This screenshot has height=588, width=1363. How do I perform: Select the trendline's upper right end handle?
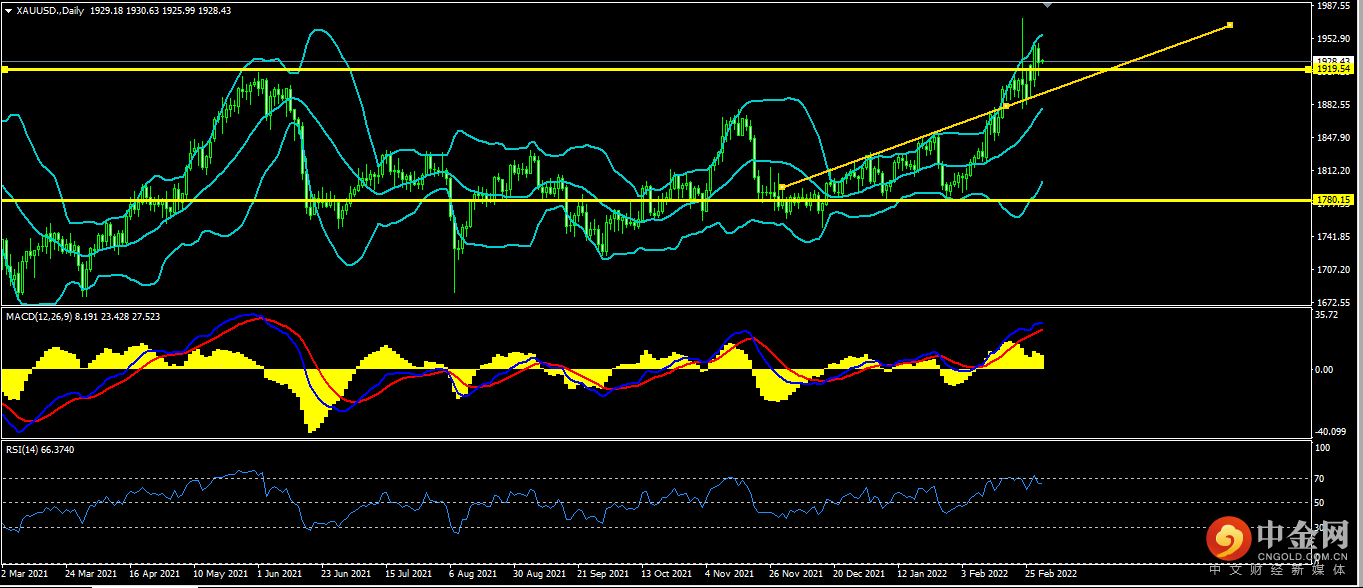1230,25
